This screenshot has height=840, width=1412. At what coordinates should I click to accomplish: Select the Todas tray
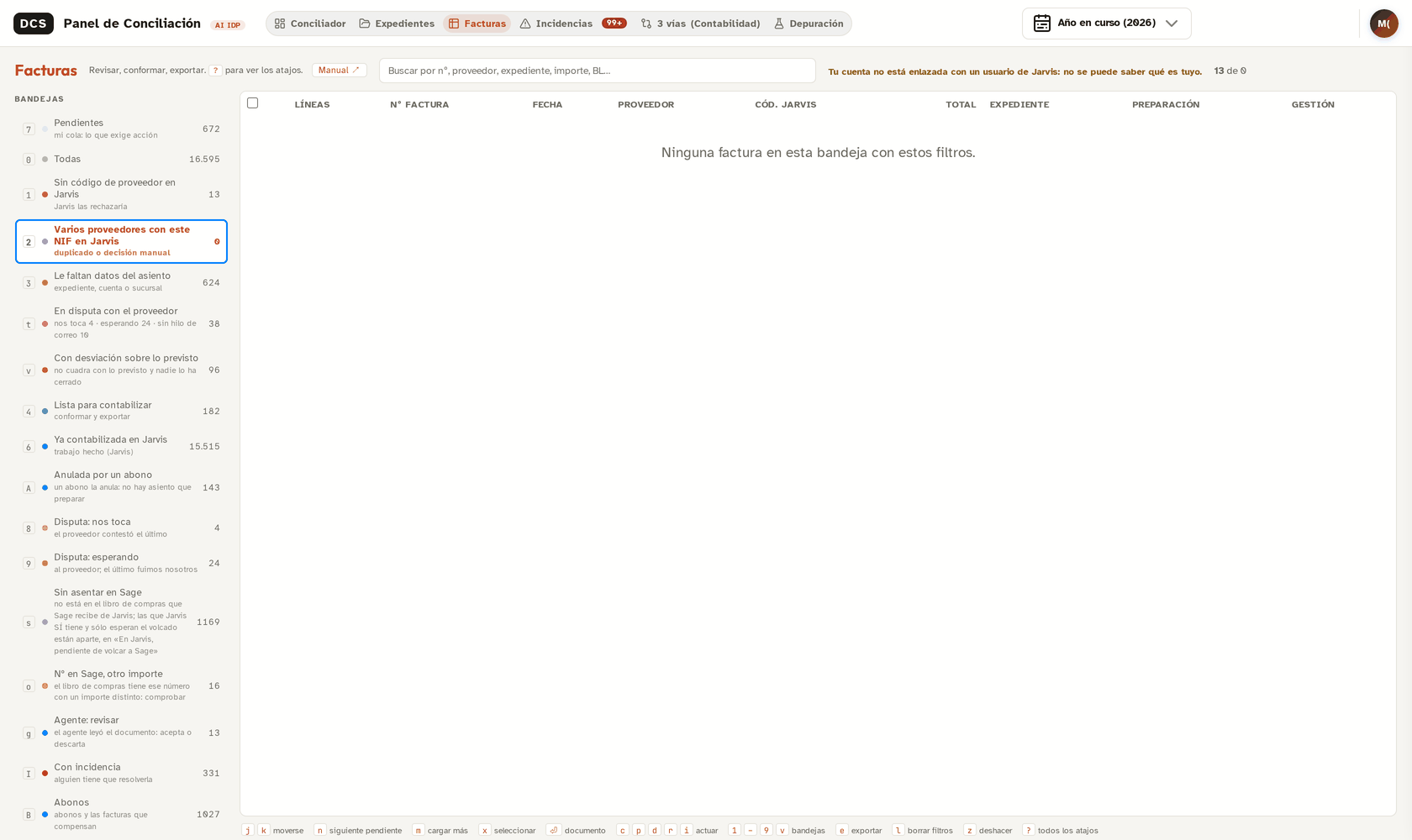click(121, 159)
